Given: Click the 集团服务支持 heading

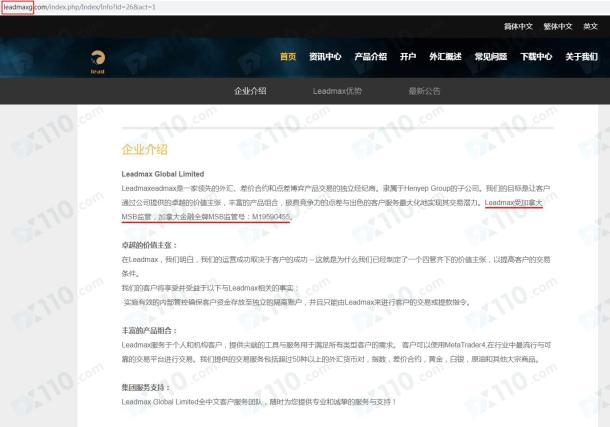Looking at the screenshot, I should [x=146, y=388].
